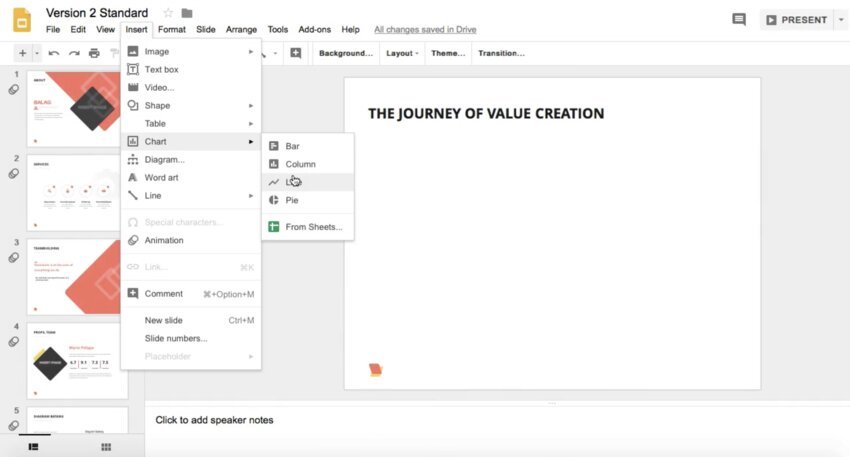This screenshot has width=850, height=457.
Task: Click the green From Sheets icon
Action: pyautogui.click(x=274, y=227)
